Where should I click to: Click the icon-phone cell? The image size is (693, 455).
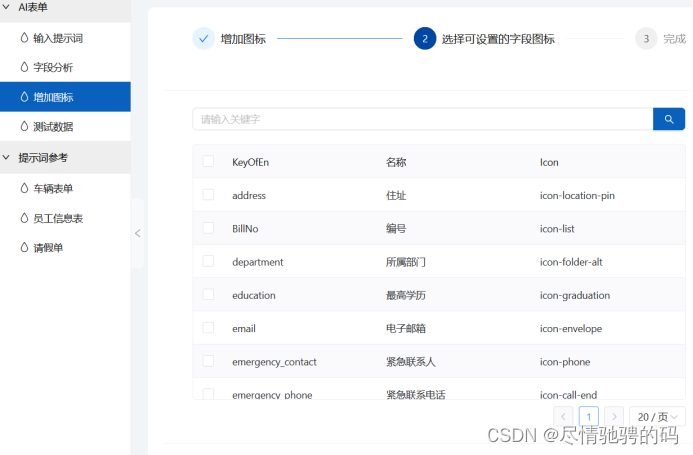click(x=565, y=362)
